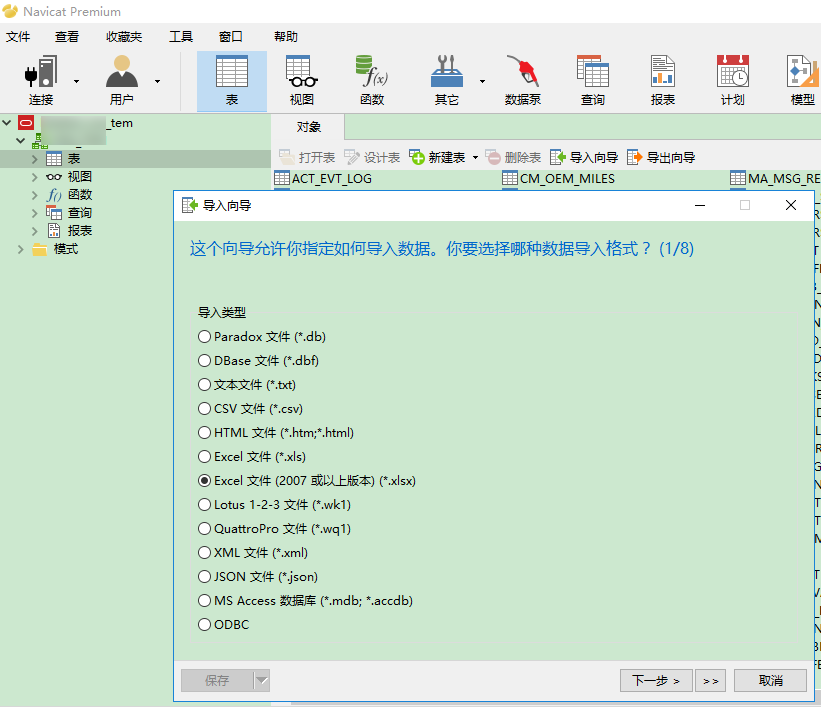Choose Lotus 1-2-3 (*.wk1) import type
The image size is (821, 707).
[274, 505]
